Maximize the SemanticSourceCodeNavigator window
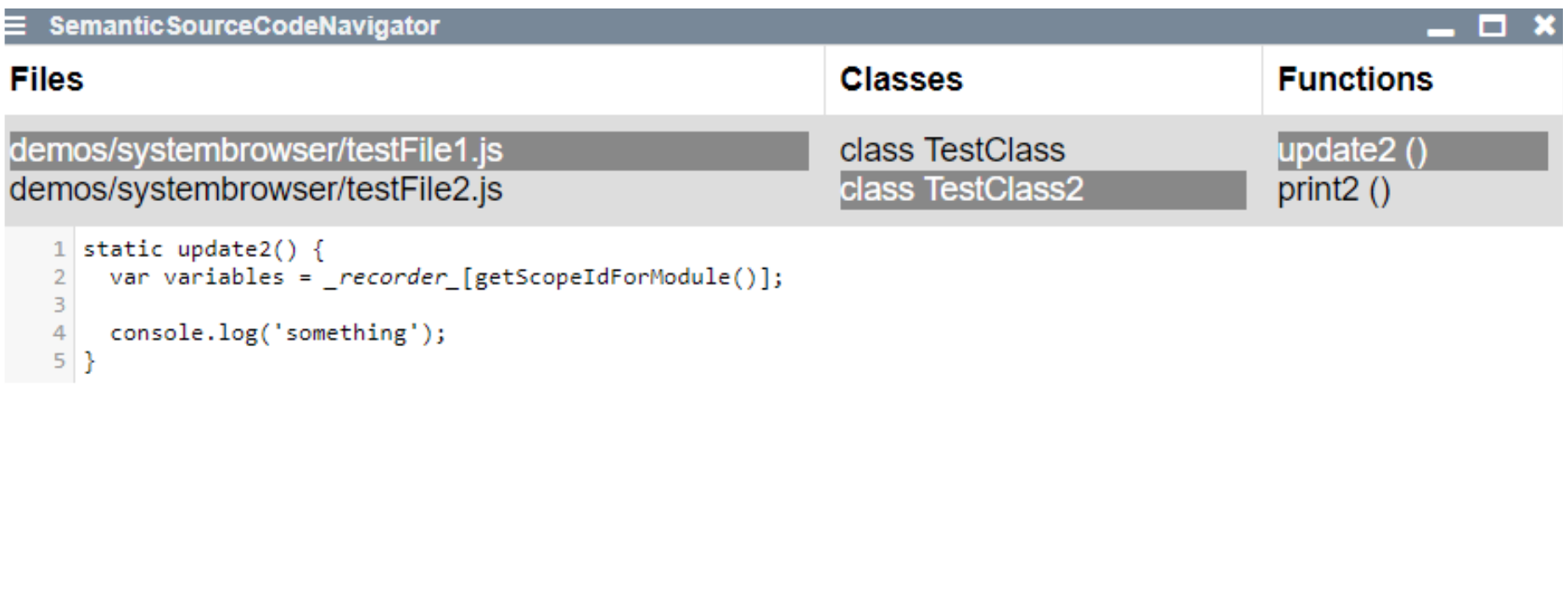Viewport: 1568px width, 604px height. [1492, 26]
